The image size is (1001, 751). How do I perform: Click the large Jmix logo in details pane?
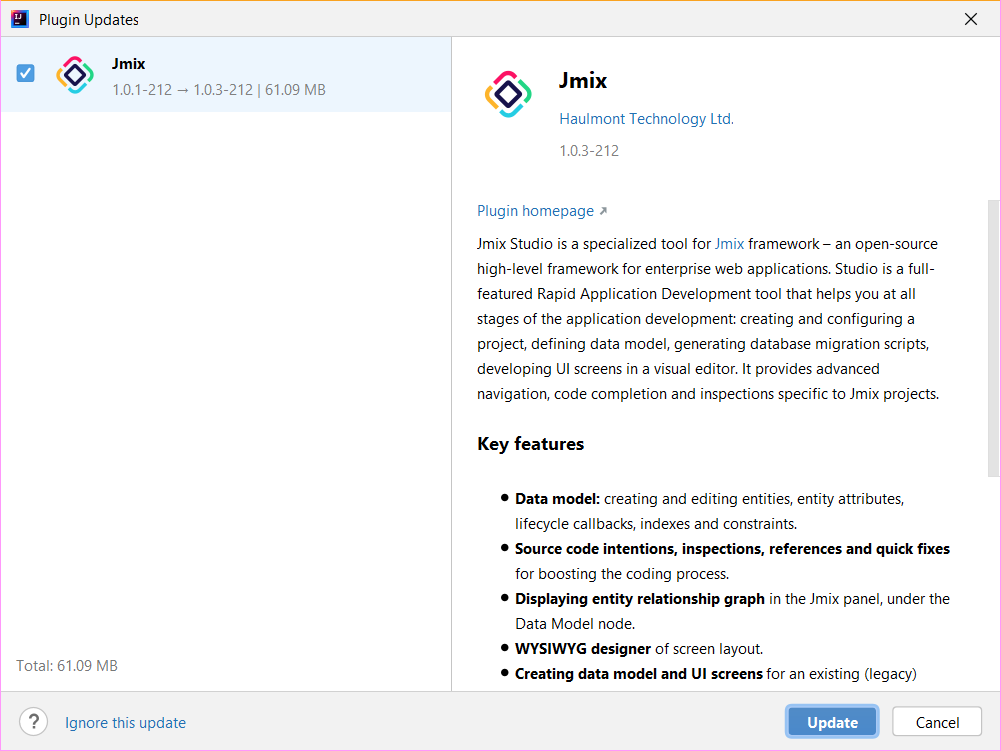[x=508, y=95]
